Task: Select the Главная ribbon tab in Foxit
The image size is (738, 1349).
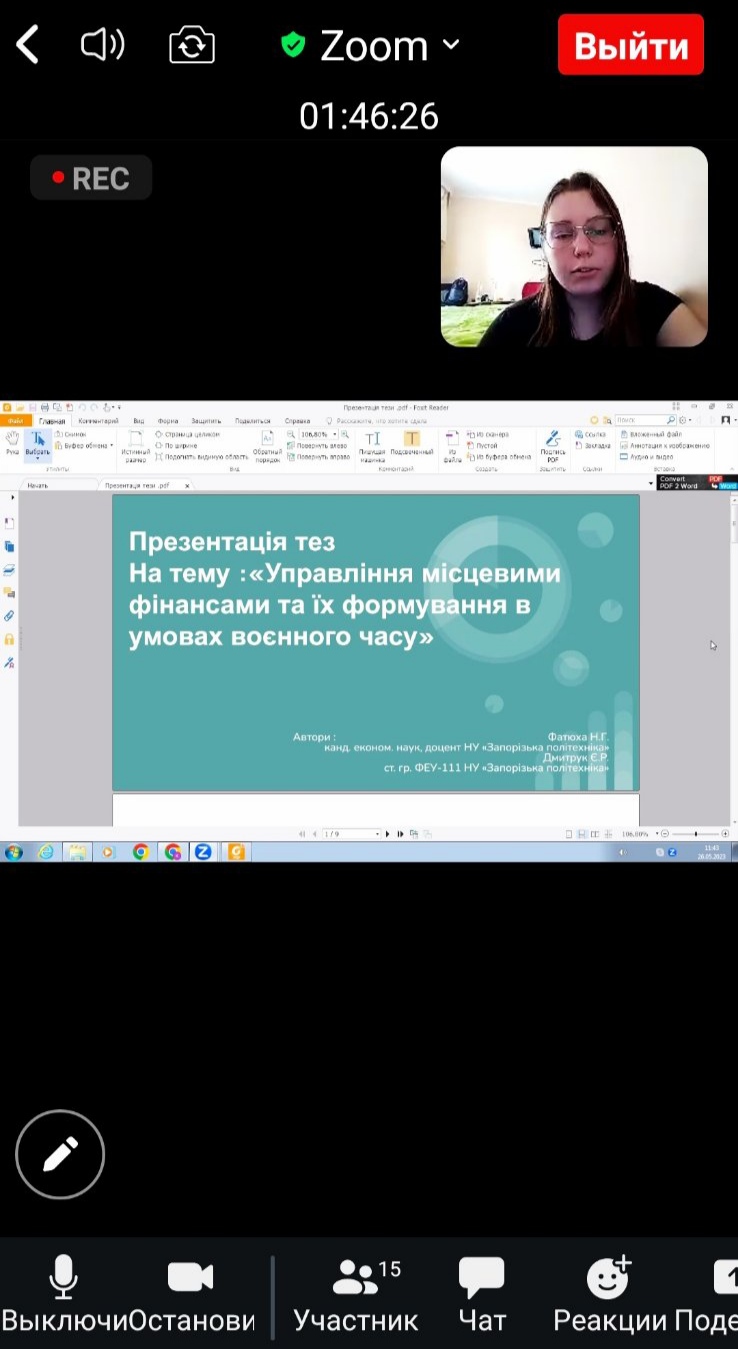Action: 52,421
